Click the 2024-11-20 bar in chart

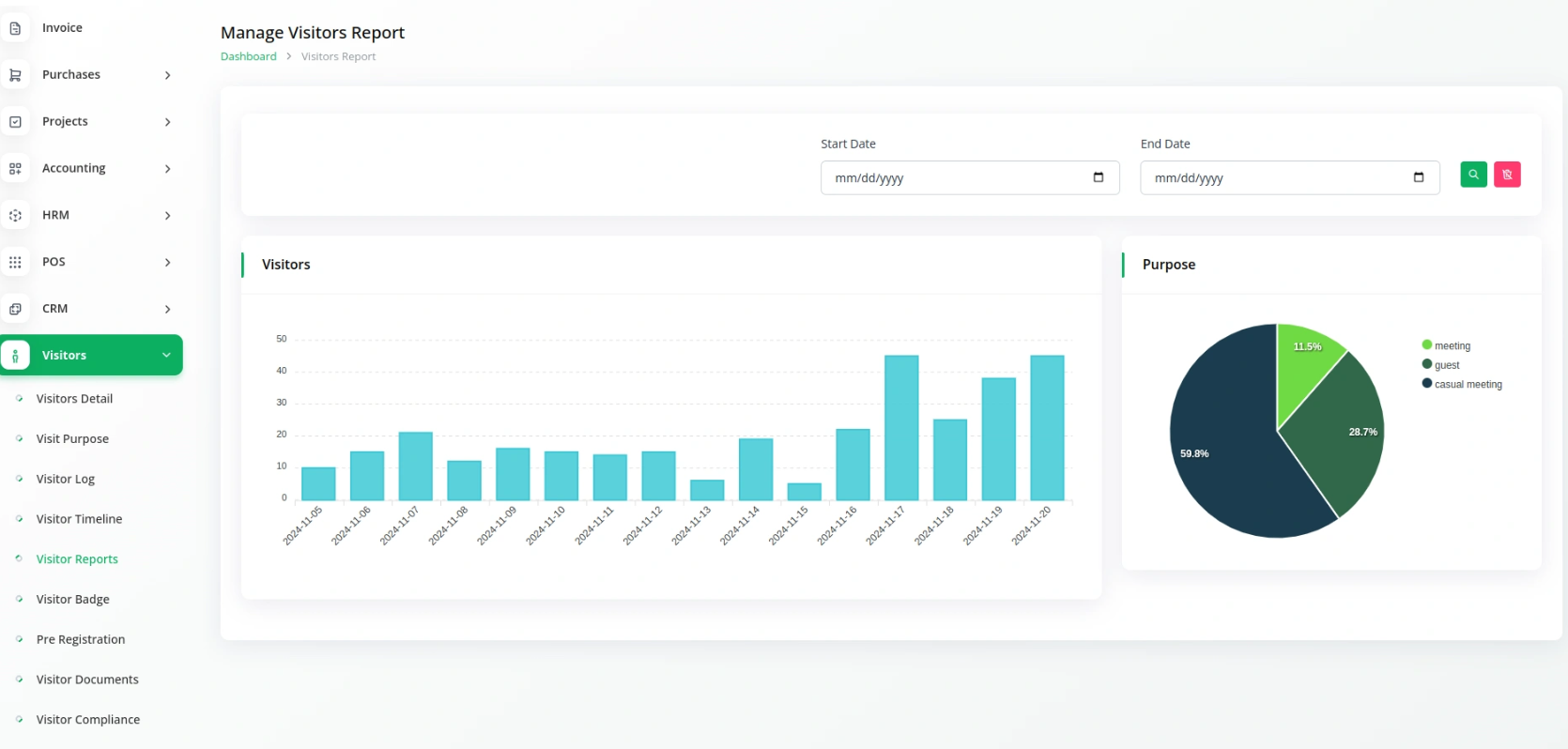point(1047,428)
